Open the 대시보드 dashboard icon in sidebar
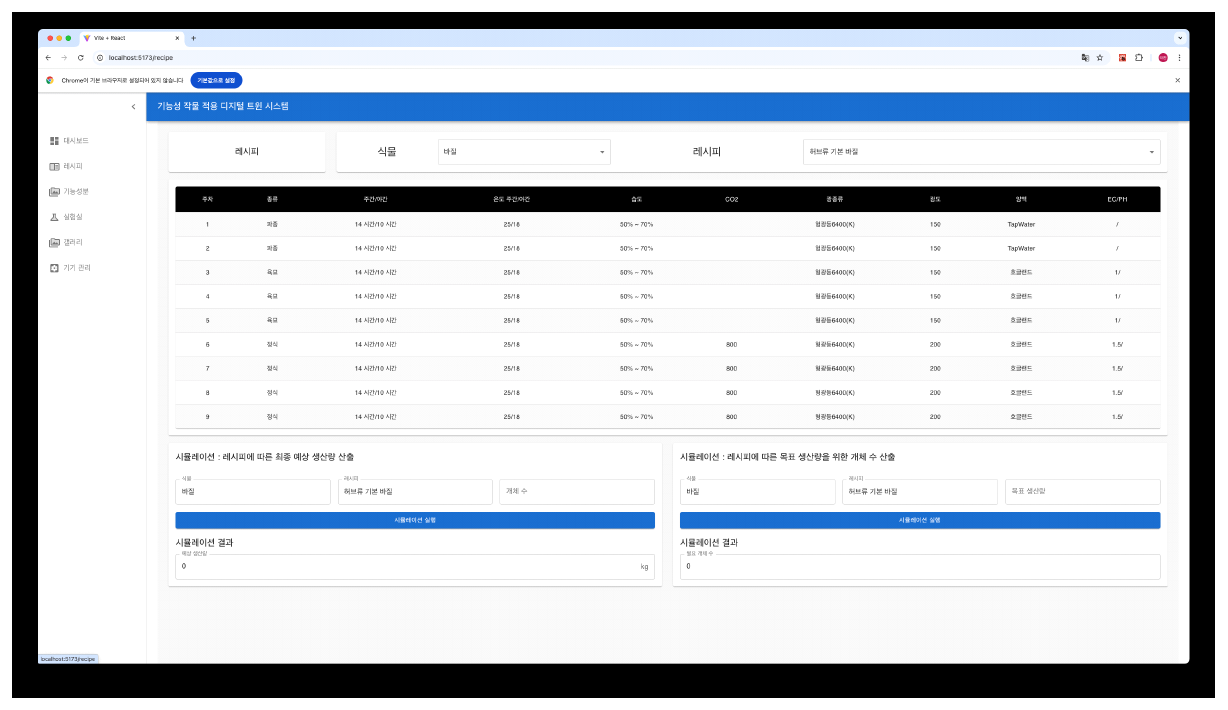This screenshot has width=1228, height=710. (x=54, y=141)
